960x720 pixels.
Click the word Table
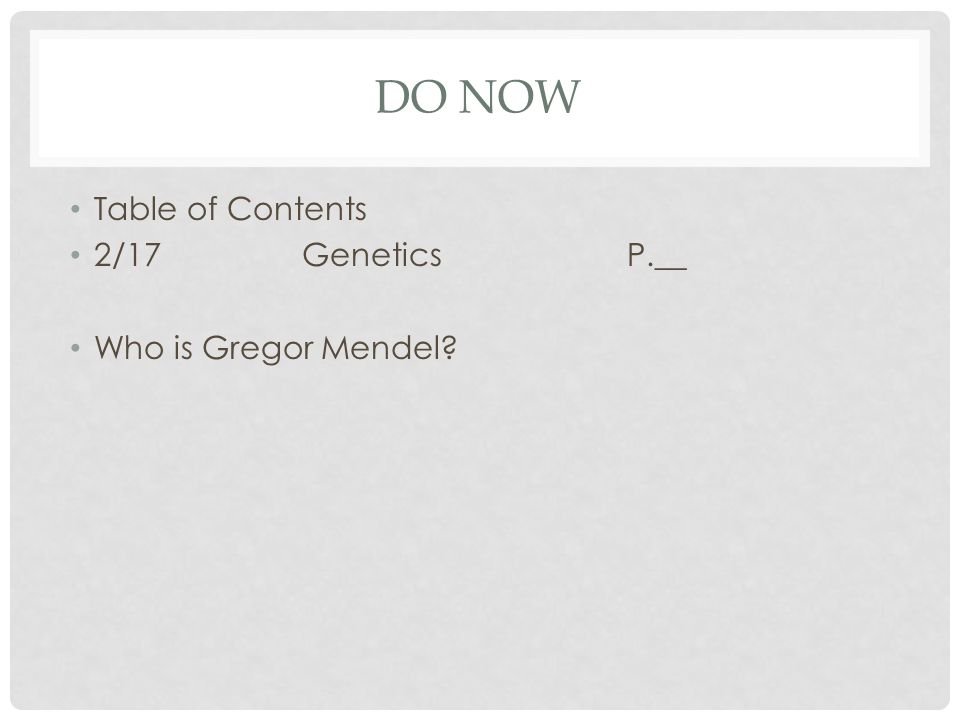pos(135,208)
